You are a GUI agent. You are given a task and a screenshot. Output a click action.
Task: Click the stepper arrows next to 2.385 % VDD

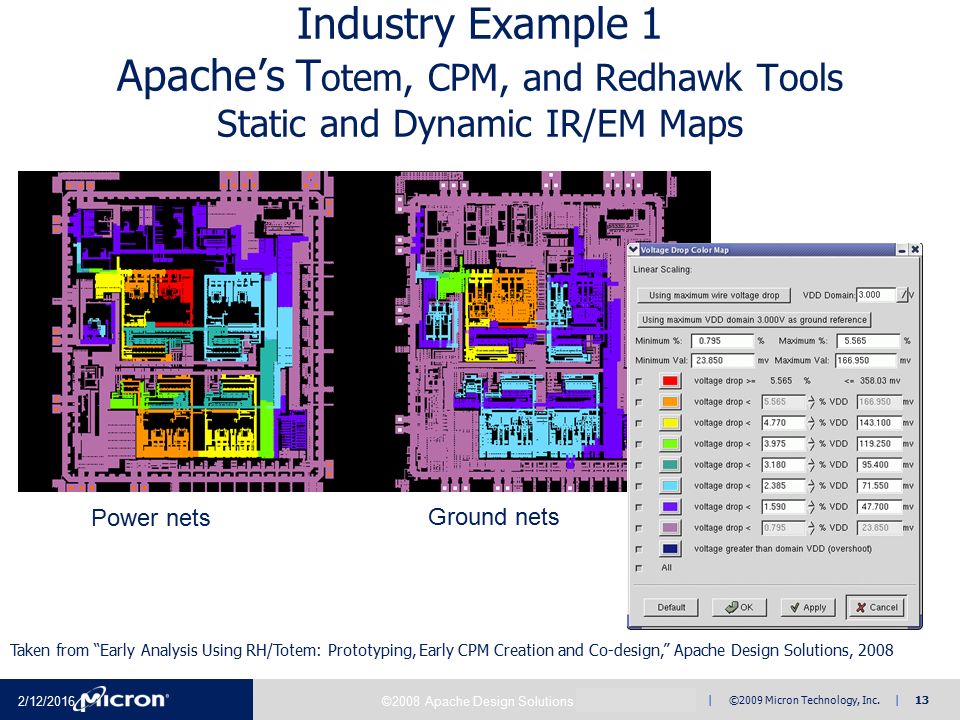point(811,486)
